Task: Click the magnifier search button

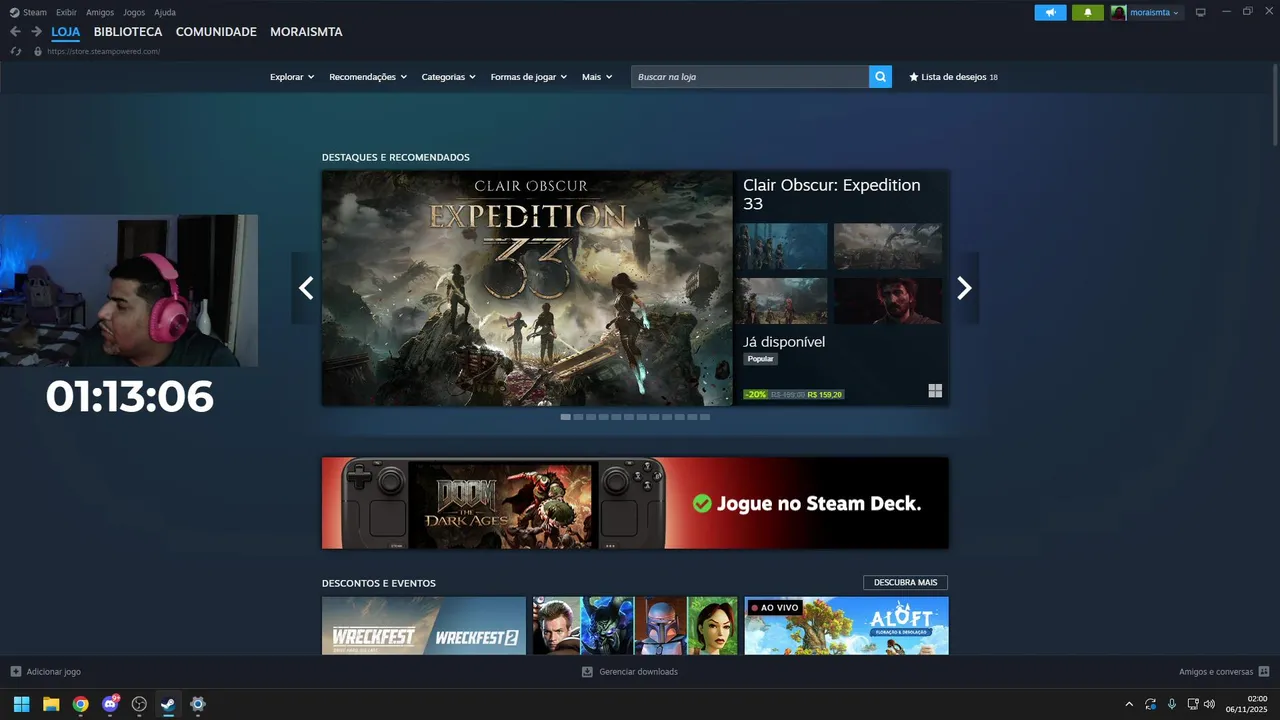Action: coord(880,77)
